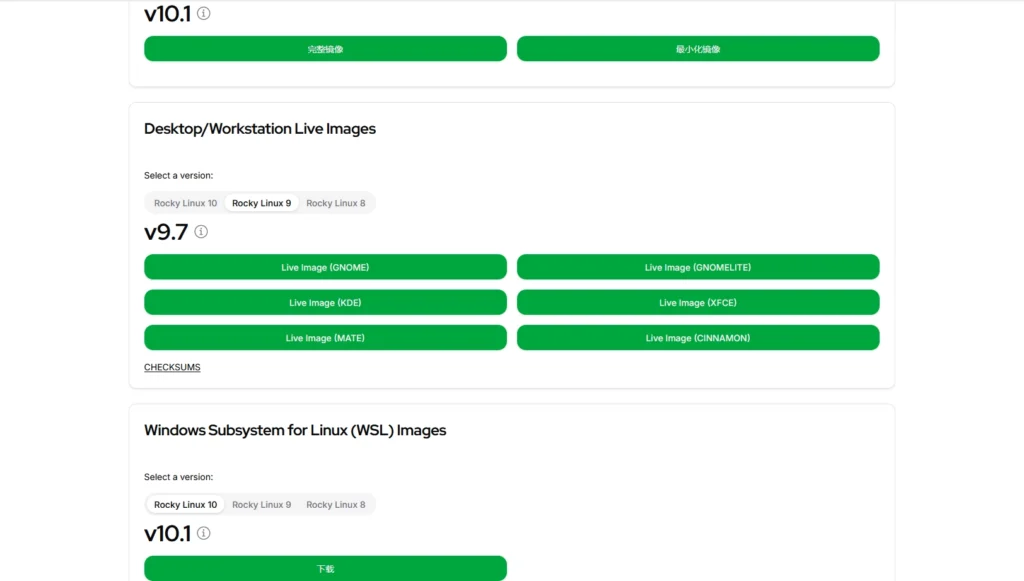Choose Rocky Linux 10 tab in WSL Images section

point(185,505)
